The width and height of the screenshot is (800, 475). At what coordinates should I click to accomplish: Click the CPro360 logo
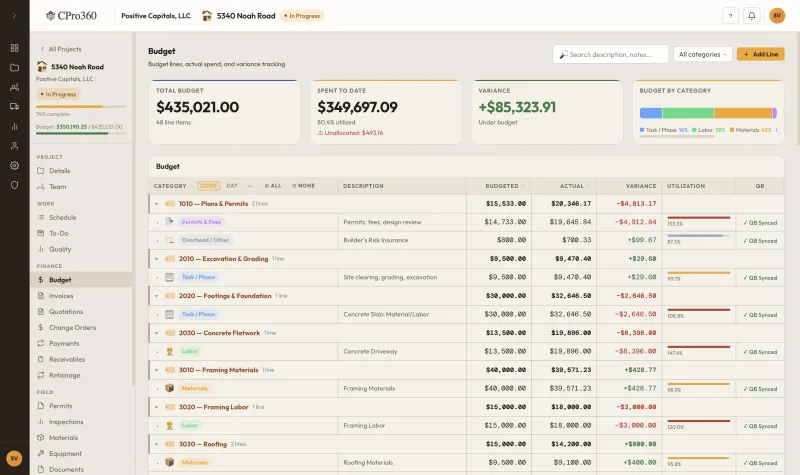point(71,16)
